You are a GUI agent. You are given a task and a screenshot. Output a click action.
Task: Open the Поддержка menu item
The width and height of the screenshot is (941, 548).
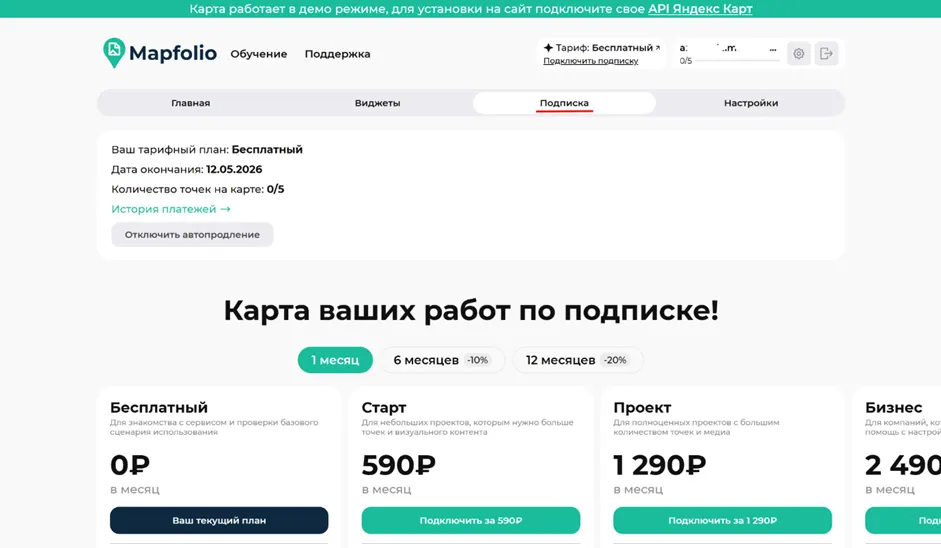tap(337, 54)
